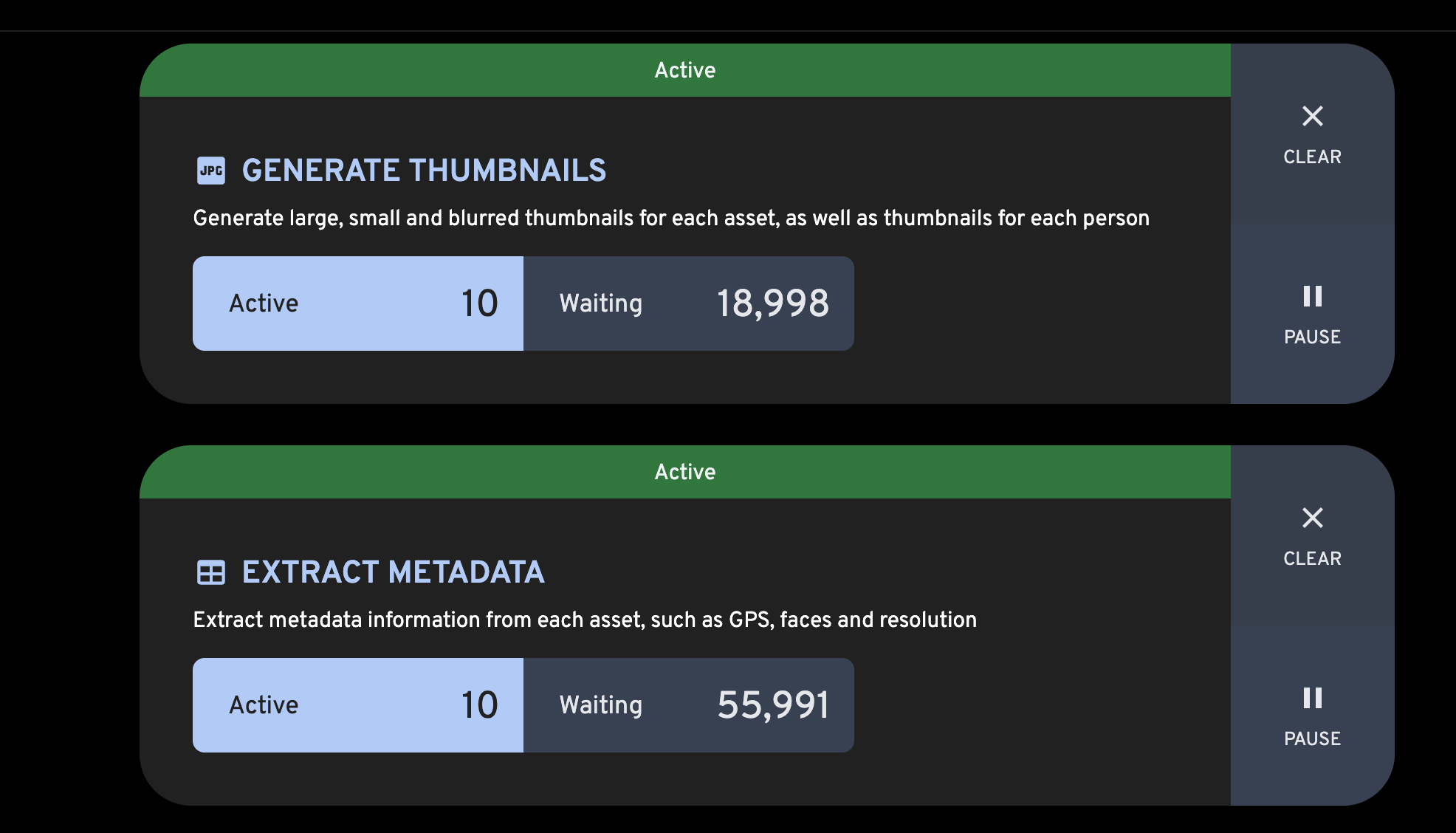Click the EXTRACT METADATA job title

[x=393, y=572]
